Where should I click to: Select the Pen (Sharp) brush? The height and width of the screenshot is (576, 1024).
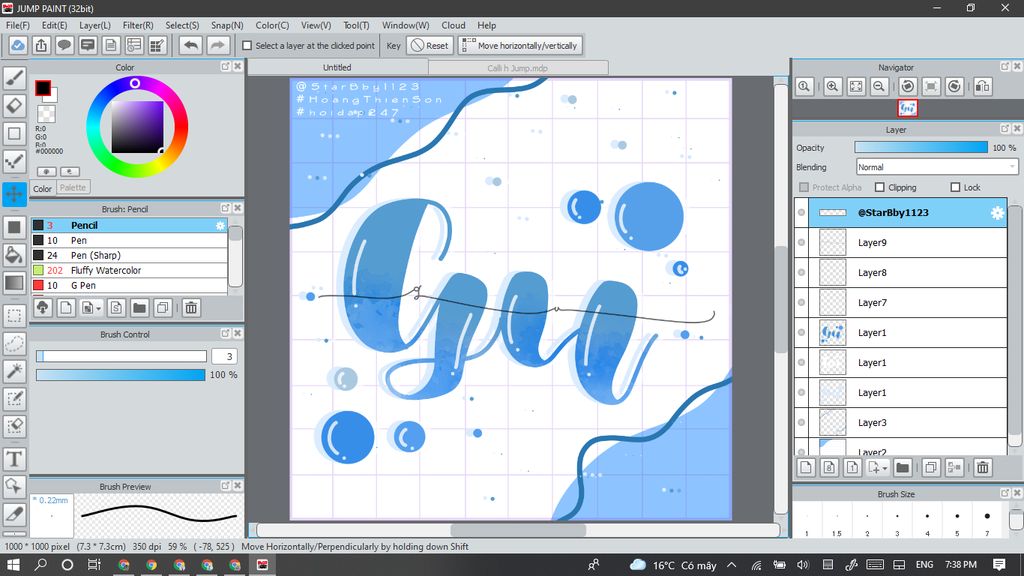129,255
